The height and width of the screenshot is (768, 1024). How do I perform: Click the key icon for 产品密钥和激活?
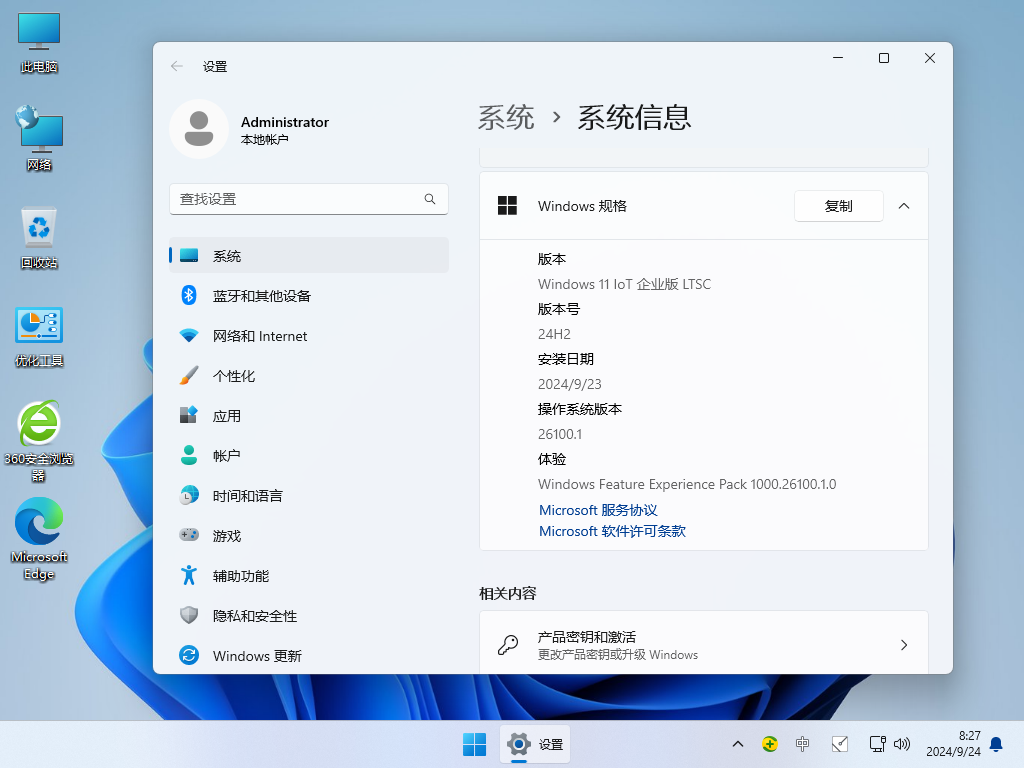point(507,645)
